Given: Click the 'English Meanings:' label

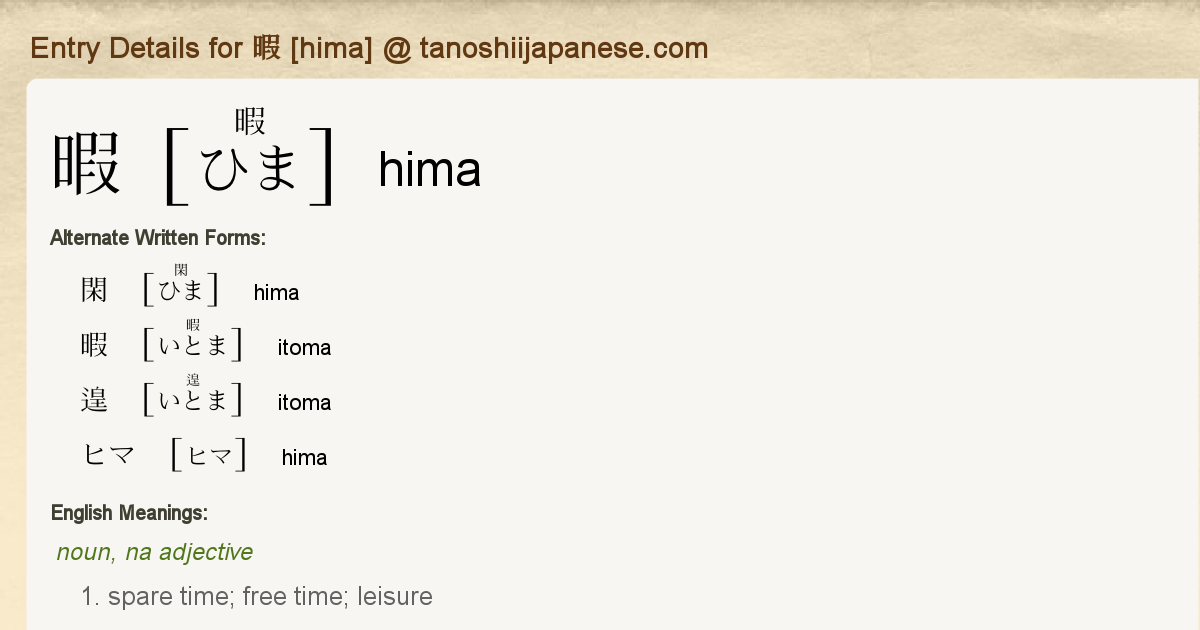Looking at the screenshot, I should coord(129,514).
